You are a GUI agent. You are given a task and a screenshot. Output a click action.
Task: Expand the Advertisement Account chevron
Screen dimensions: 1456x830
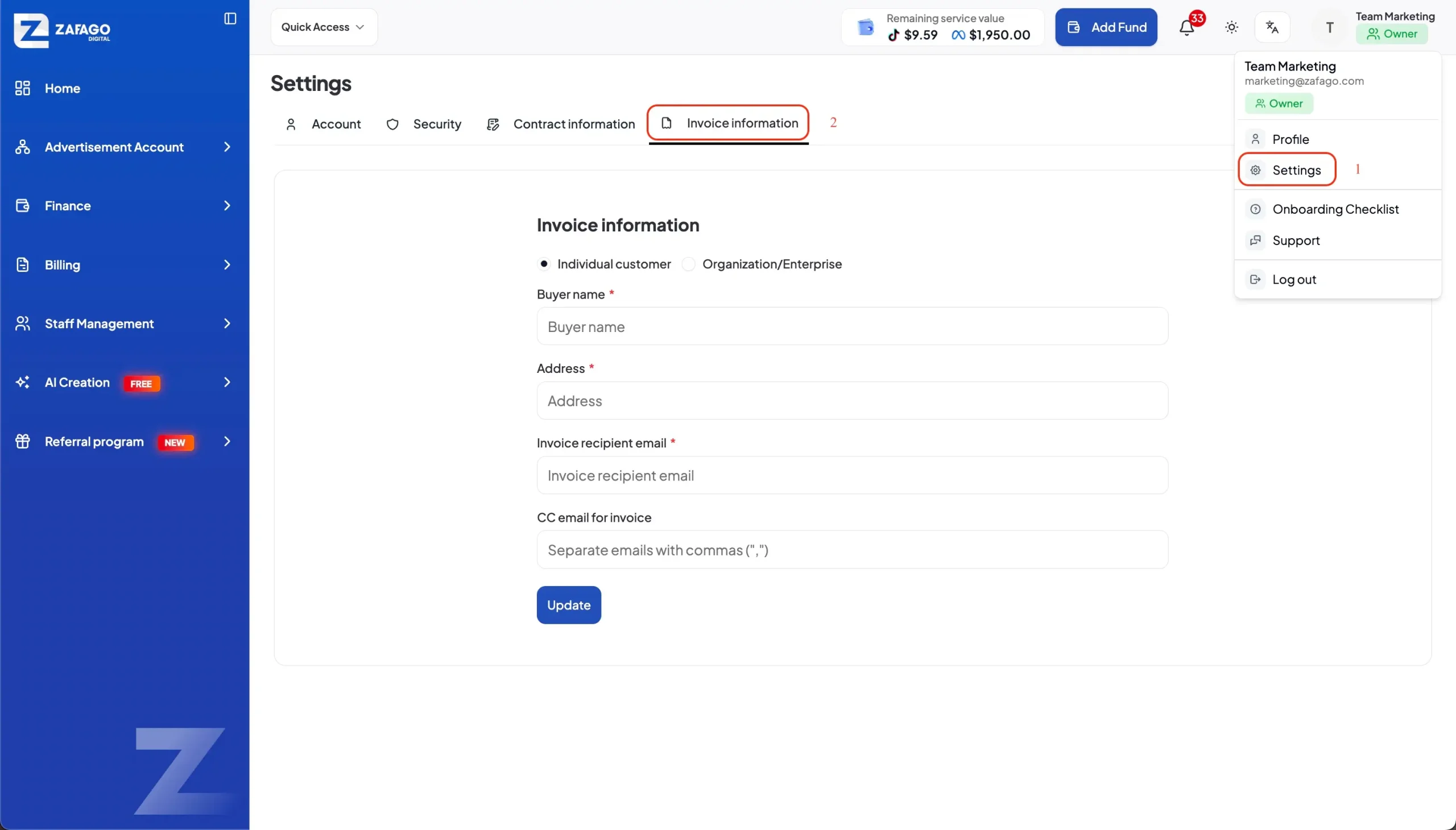(227, 147)
